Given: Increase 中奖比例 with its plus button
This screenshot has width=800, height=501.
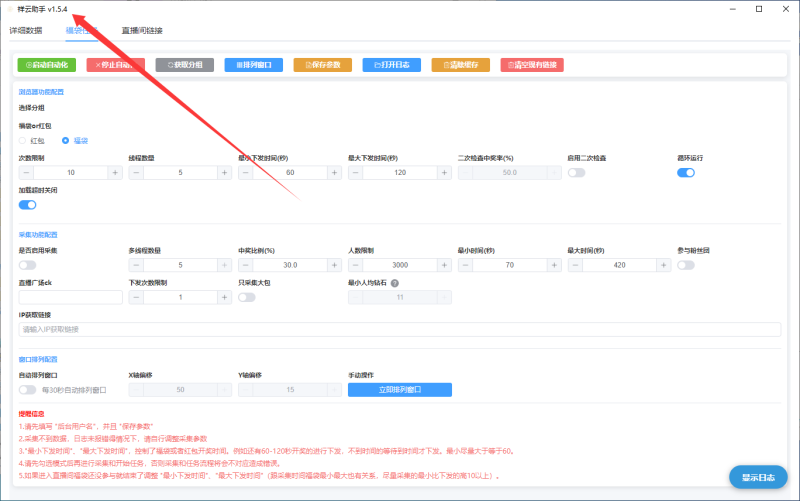Looking at the screenshot, I should 334,265.
